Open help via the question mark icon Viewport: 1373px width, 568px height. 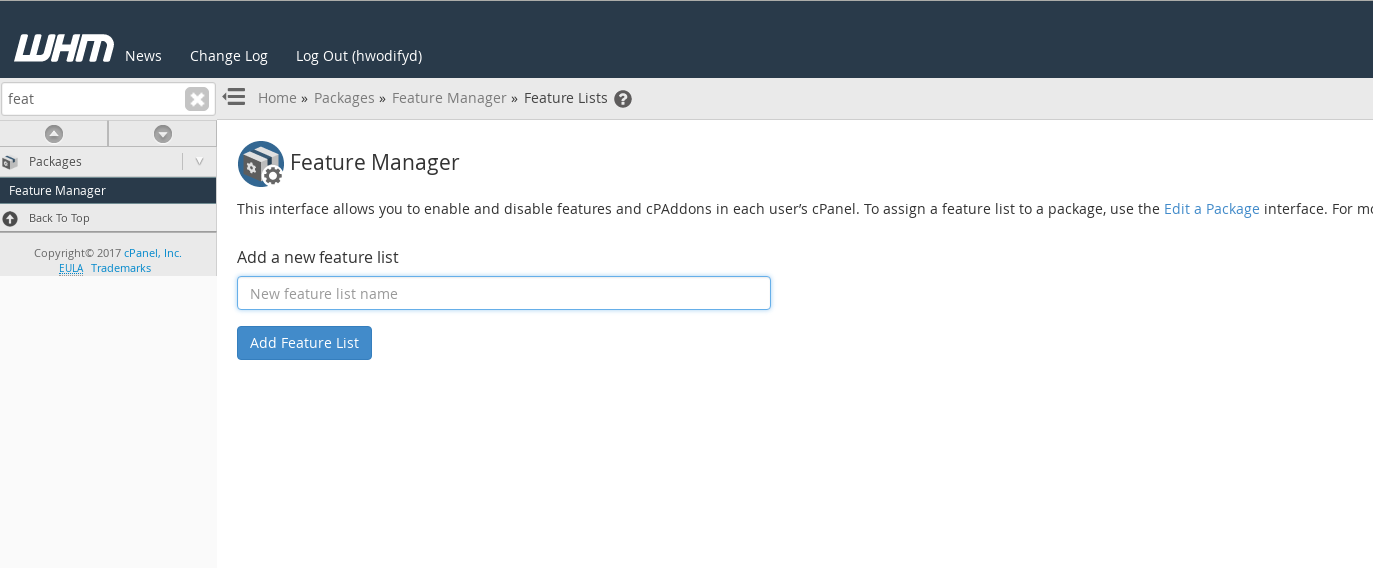click(623, 99)
